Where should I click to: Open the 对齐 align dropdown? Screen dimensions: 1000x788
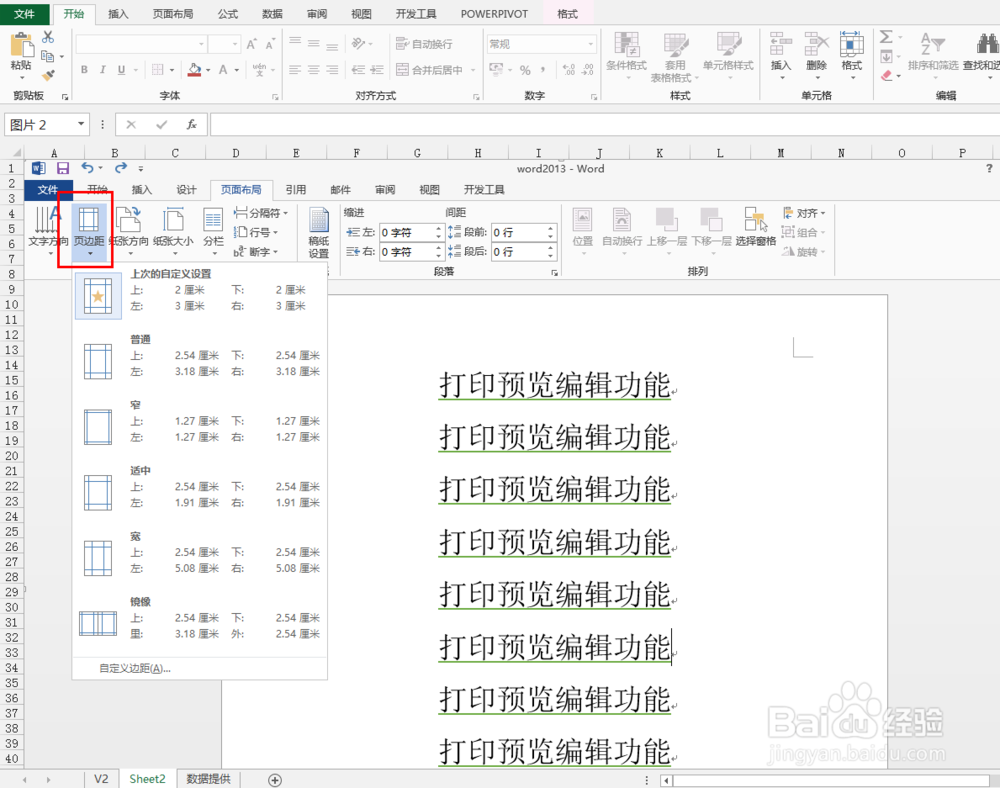point(805,212)
